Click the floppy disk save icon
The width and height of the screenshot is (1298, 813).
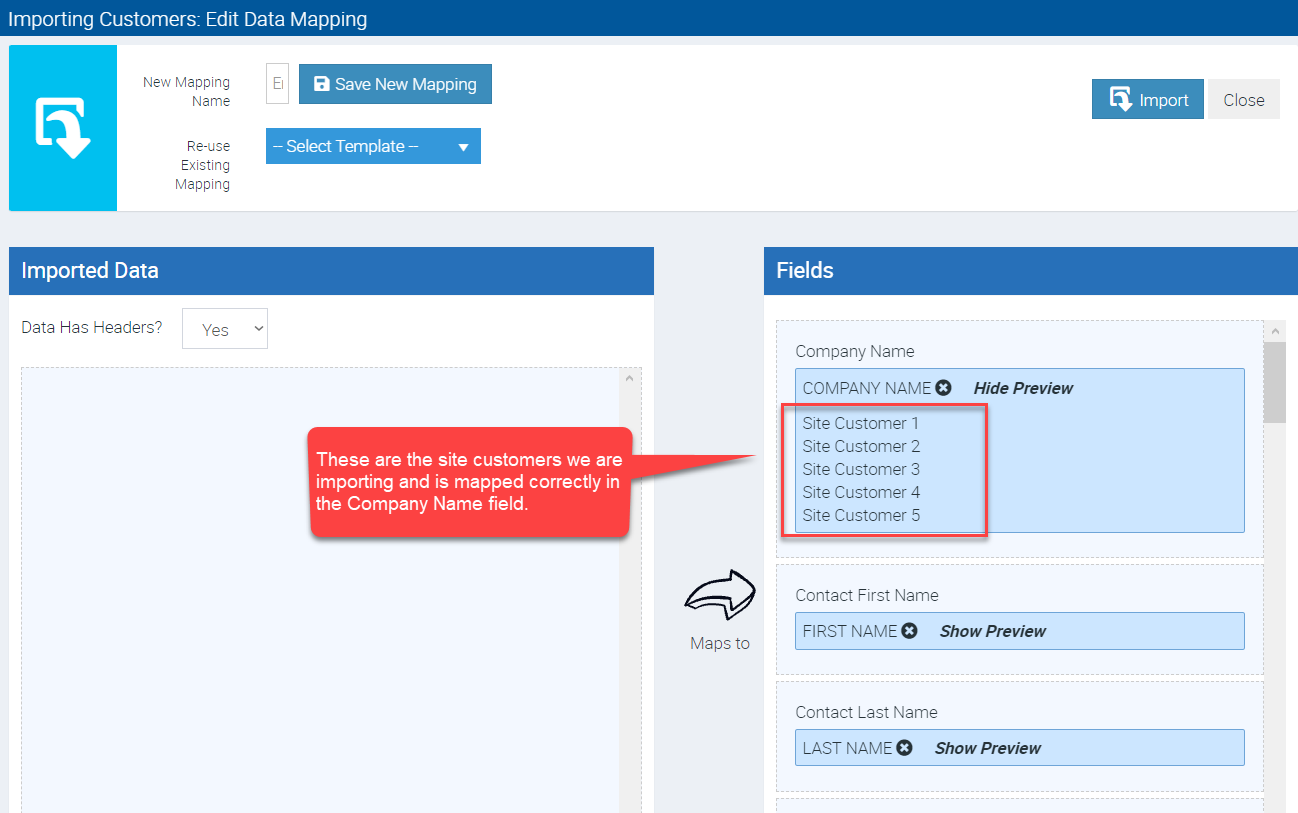pos(322,84)
